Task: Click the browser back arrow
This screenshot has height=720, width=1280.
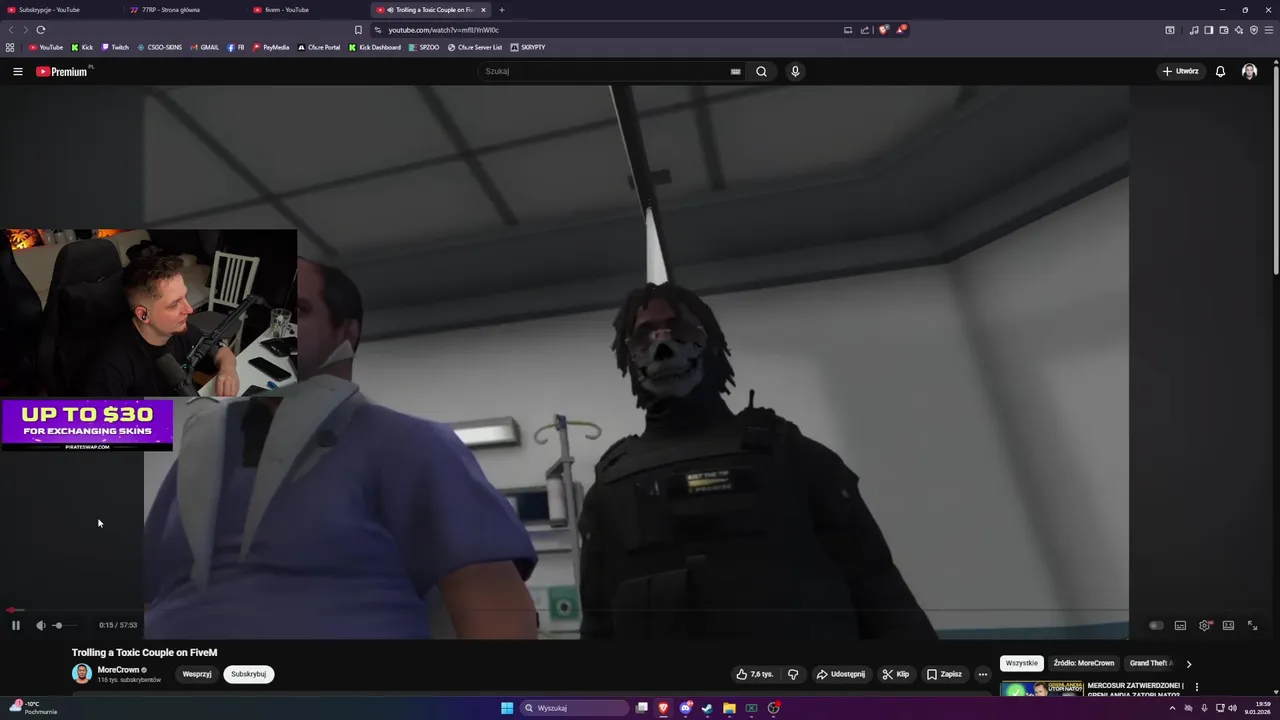Action: [x=11, y=30]
